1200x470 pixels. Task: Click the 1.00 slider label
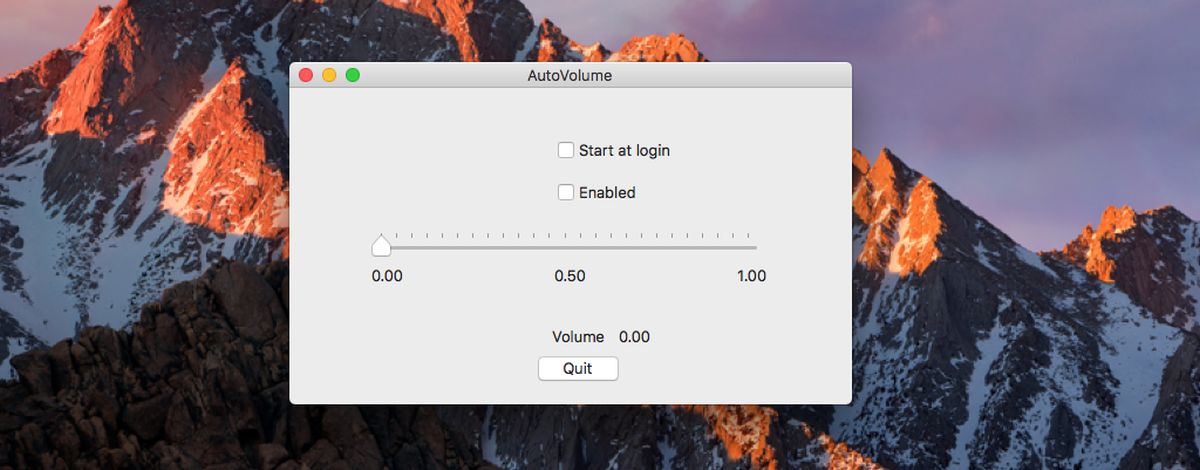pos(751,276)
